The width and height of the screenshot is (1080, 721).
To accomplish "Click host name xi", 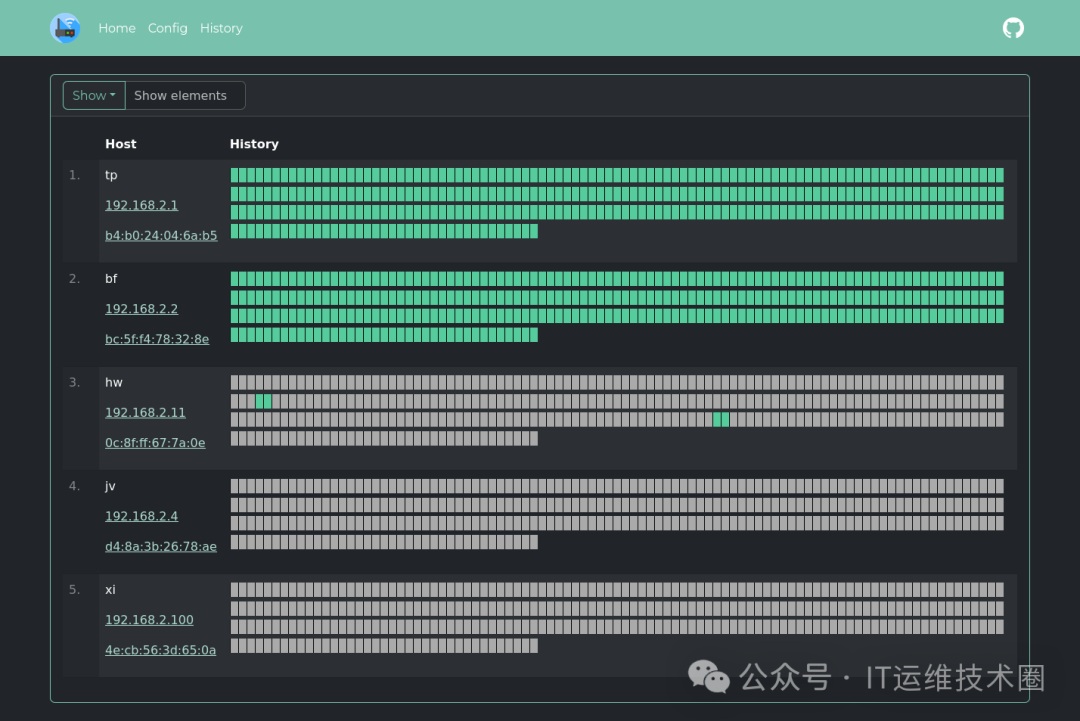I will click(110, 589).
